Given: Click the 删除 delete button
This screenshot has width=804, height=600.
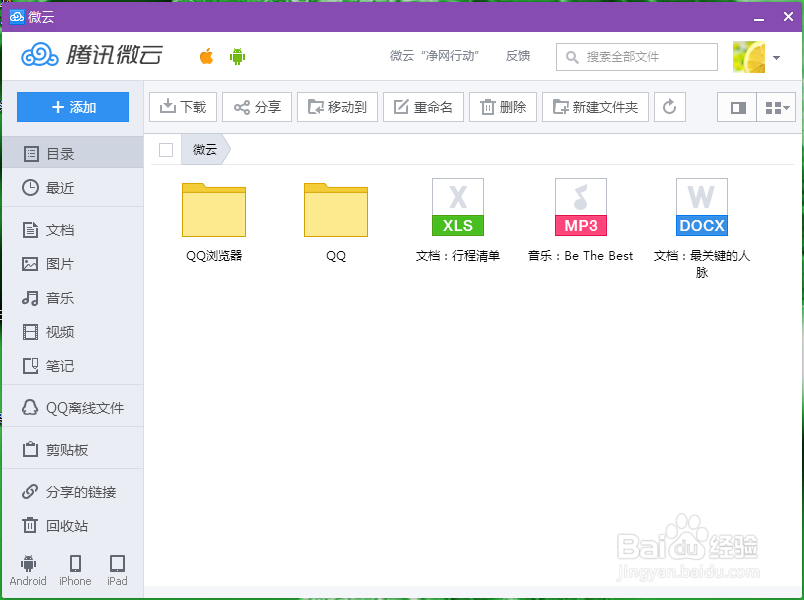Looking at the screenshot, I should pyautogui.click(x=502, y=107).
